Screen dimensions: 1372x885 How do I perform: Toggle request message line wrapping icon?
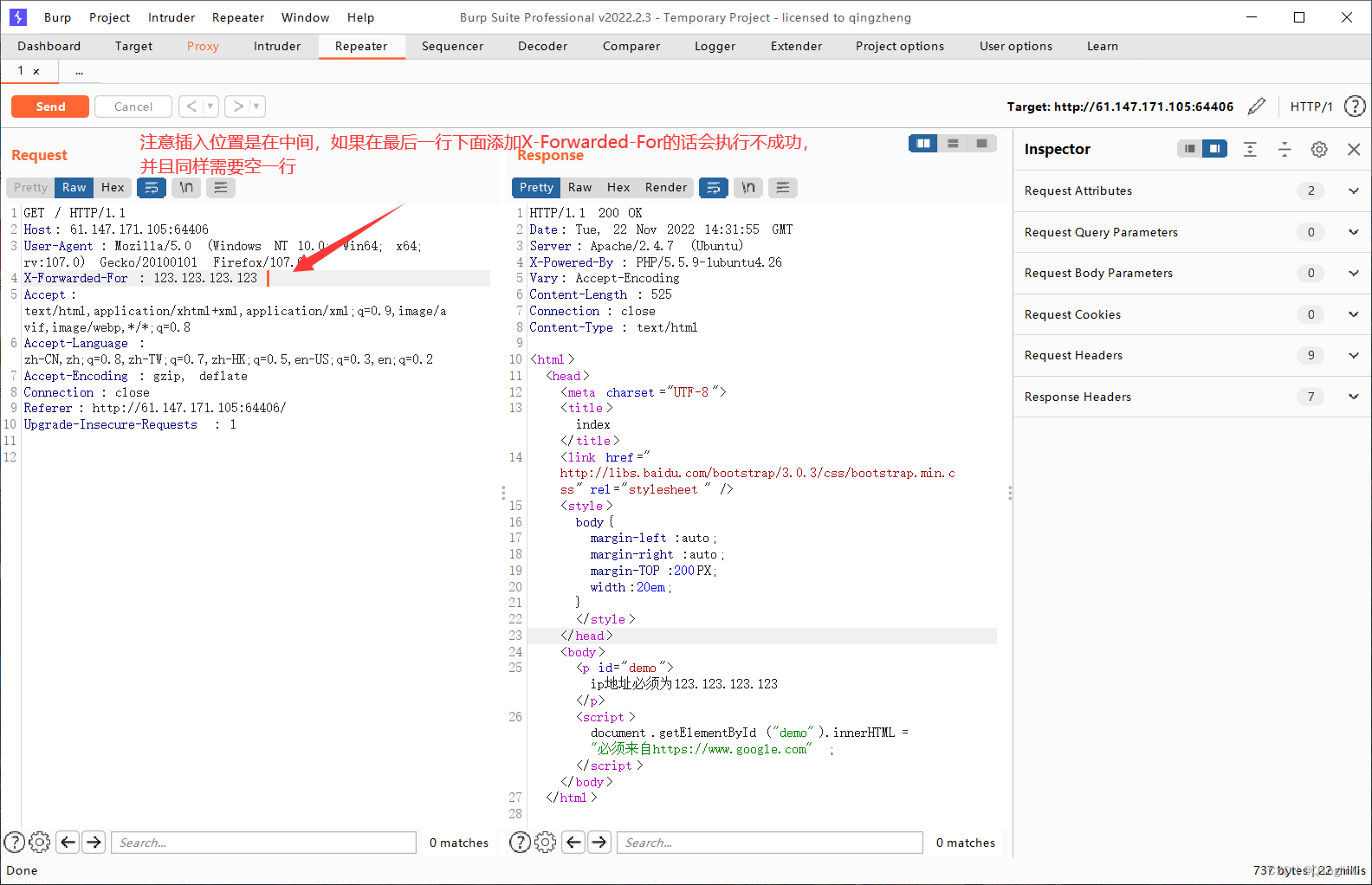tap(152, 187)
